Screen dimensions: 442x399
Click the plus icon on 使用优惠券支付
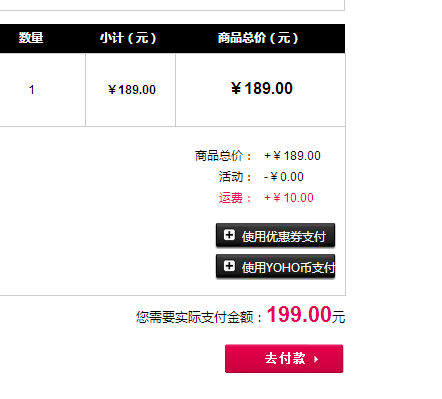(x=229, y=235)
